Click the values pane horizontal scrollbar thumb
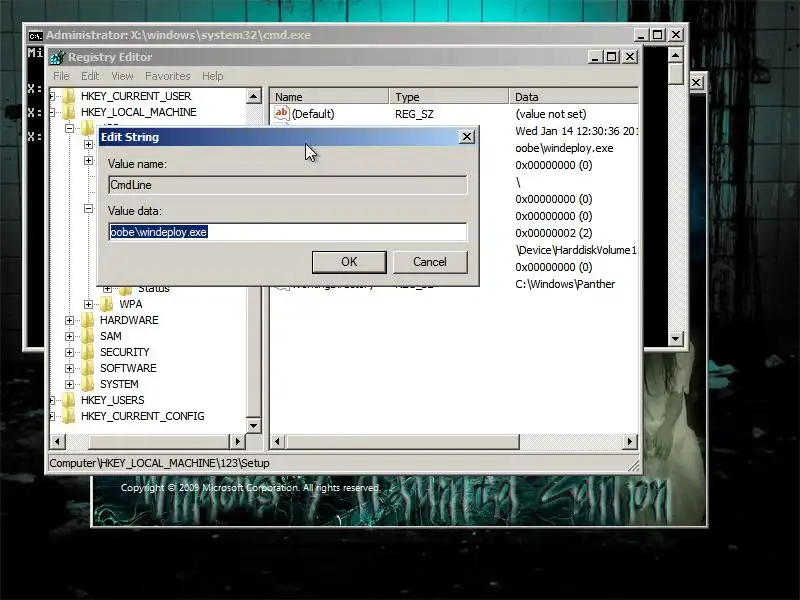This screenshot has width=800, height=600. tap(403, 441)
